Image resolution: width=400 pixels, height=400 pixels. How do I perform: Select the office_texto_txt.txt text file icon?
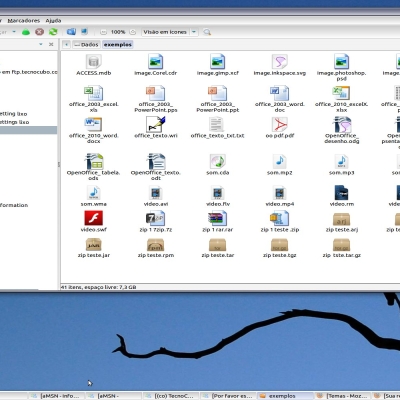coord(217,124)
